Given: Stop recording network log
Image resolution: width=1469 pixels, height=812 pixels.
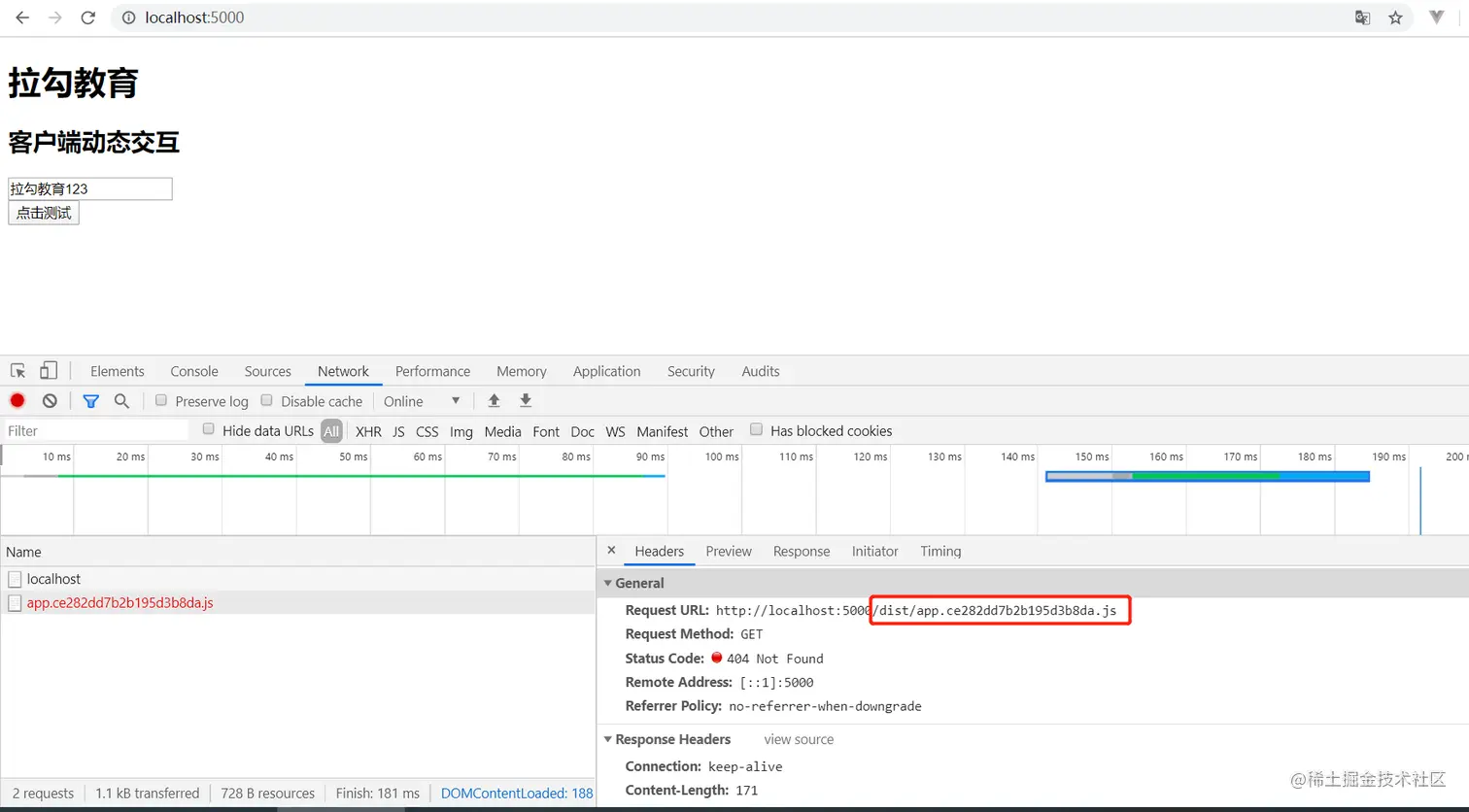Looking at the screenshot, I should click(17, 400).
